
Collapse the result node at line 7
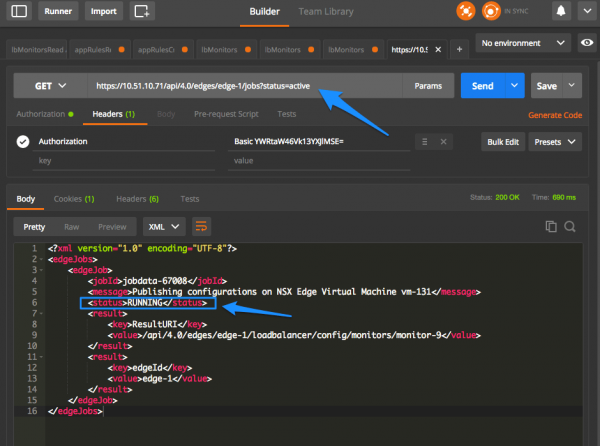(x=41, y=314)
